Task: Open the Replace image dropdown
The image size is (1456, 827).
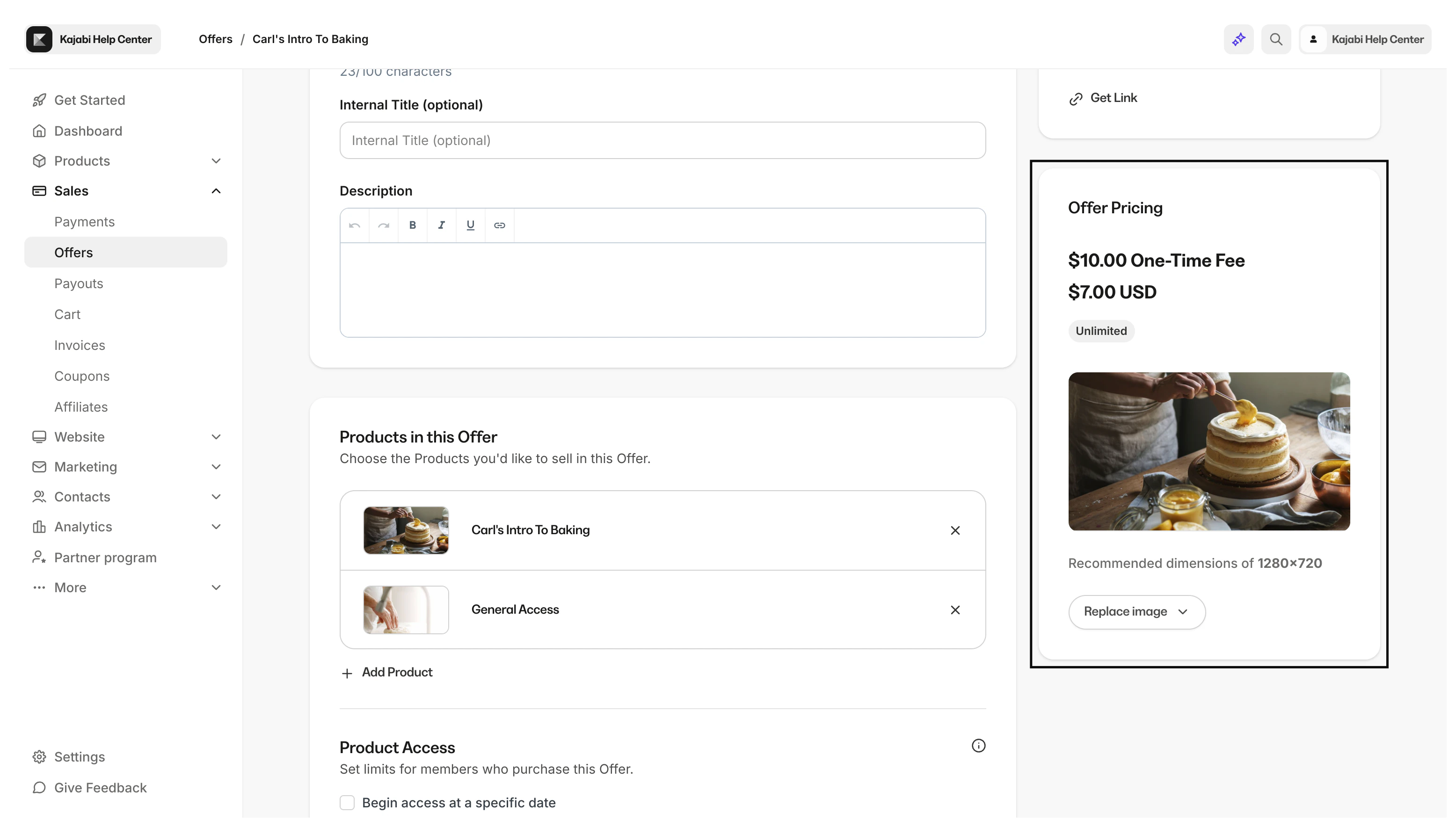Action: tap(1136, 611)
